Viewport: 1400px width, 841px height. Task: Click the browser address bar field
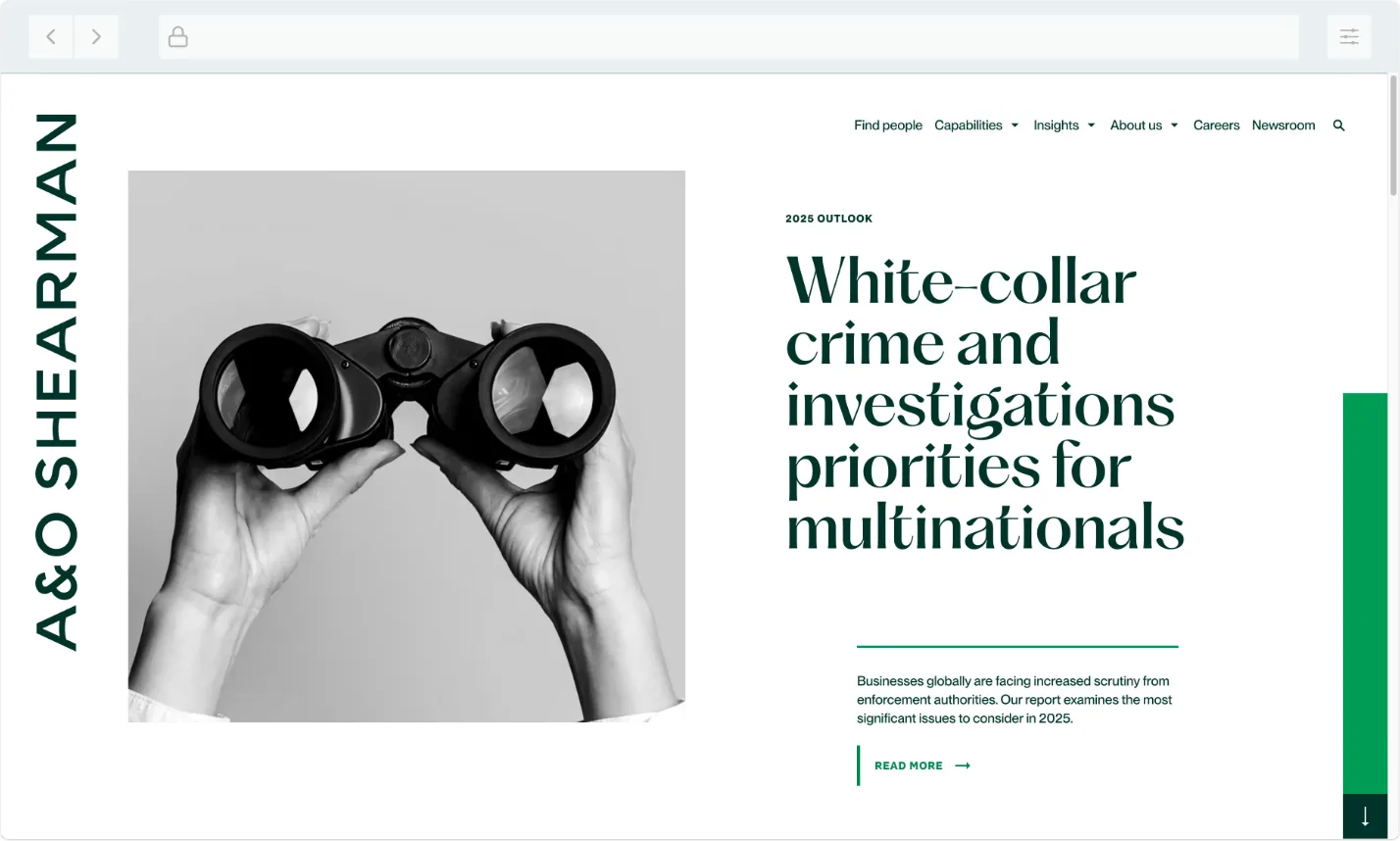click(728, 37)
